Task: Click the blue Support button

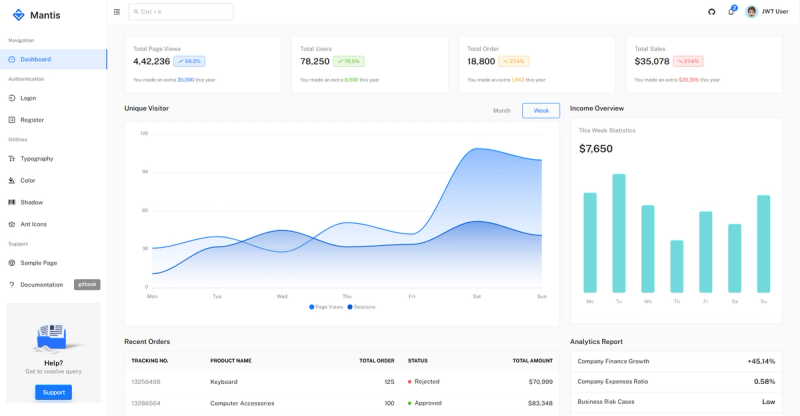Action: coord(54,393)
